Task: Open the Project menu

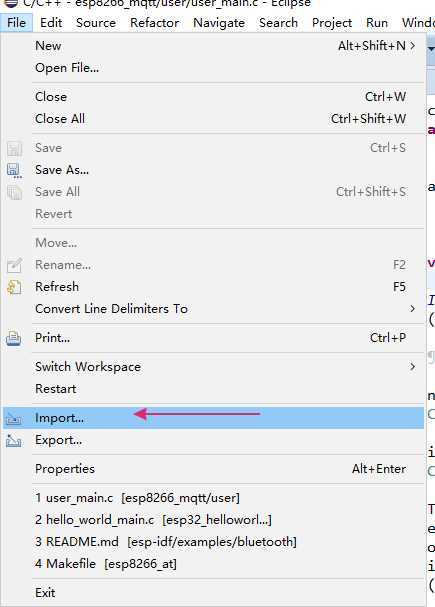Action: coord(332,23)
